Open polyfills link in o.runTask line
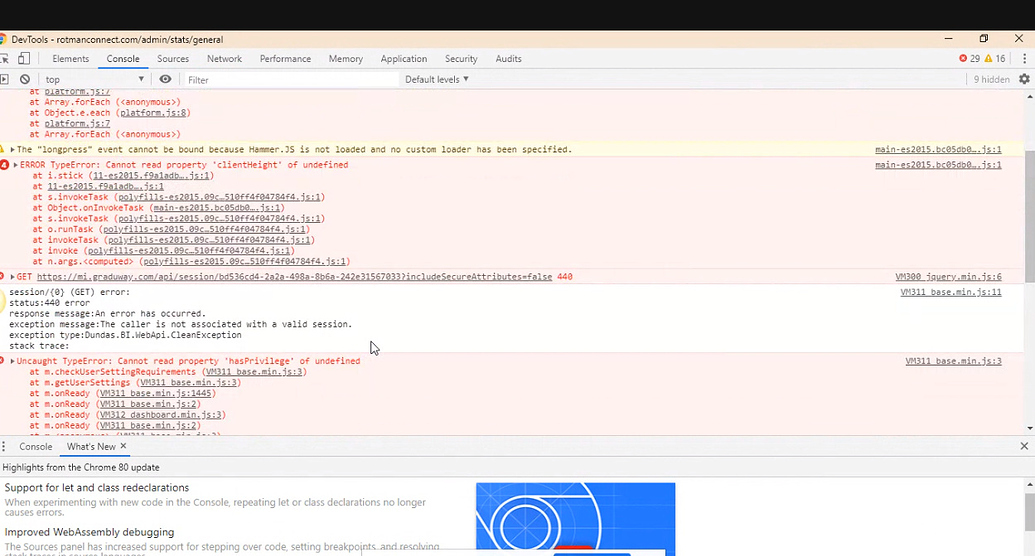Screen dimensions: 1035x556 point(204,229)
